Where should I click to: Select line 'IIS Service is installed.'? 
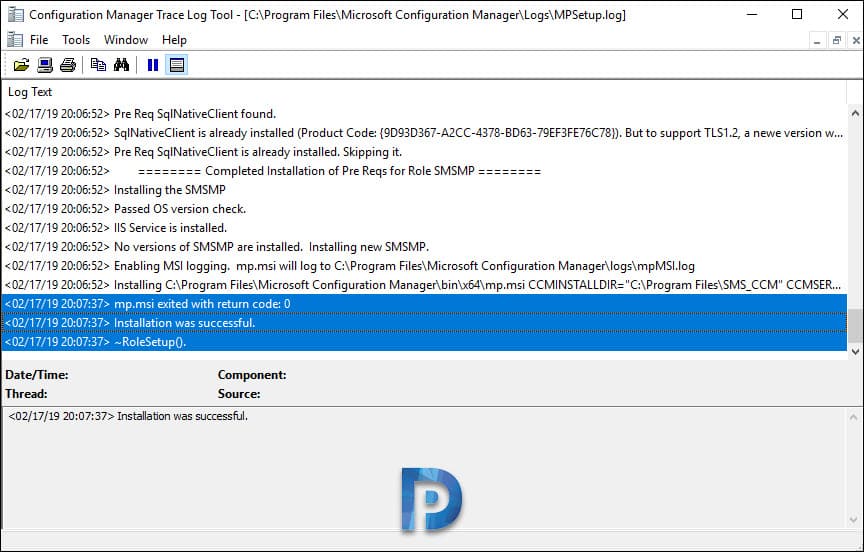424,228
